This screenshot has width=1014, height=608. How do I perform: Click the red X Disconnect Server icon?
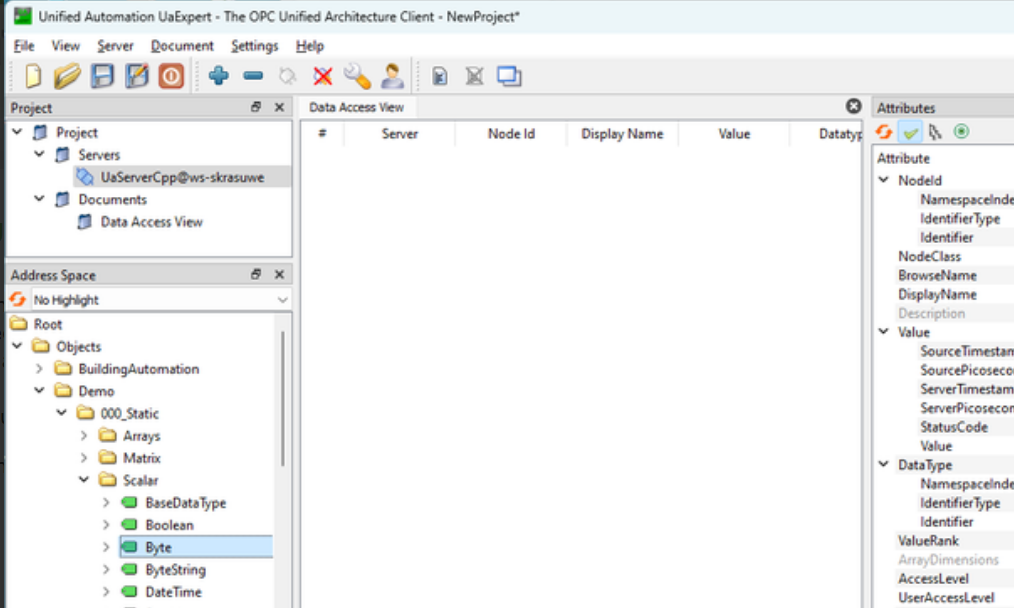point(322,76)
